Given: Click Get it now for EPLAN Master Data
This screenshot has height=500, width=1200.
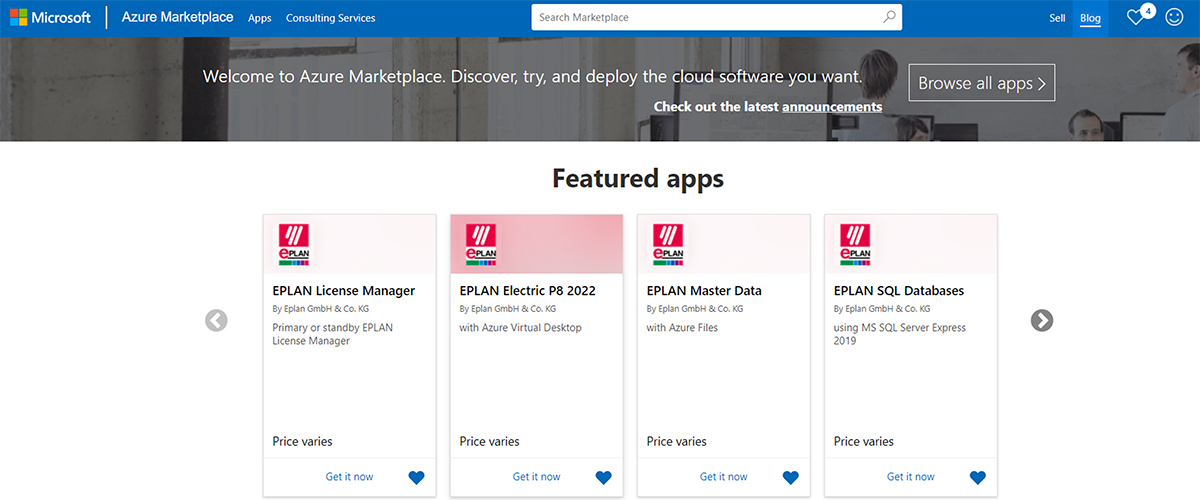Looking at the screenshot, I should click(723, 477).
